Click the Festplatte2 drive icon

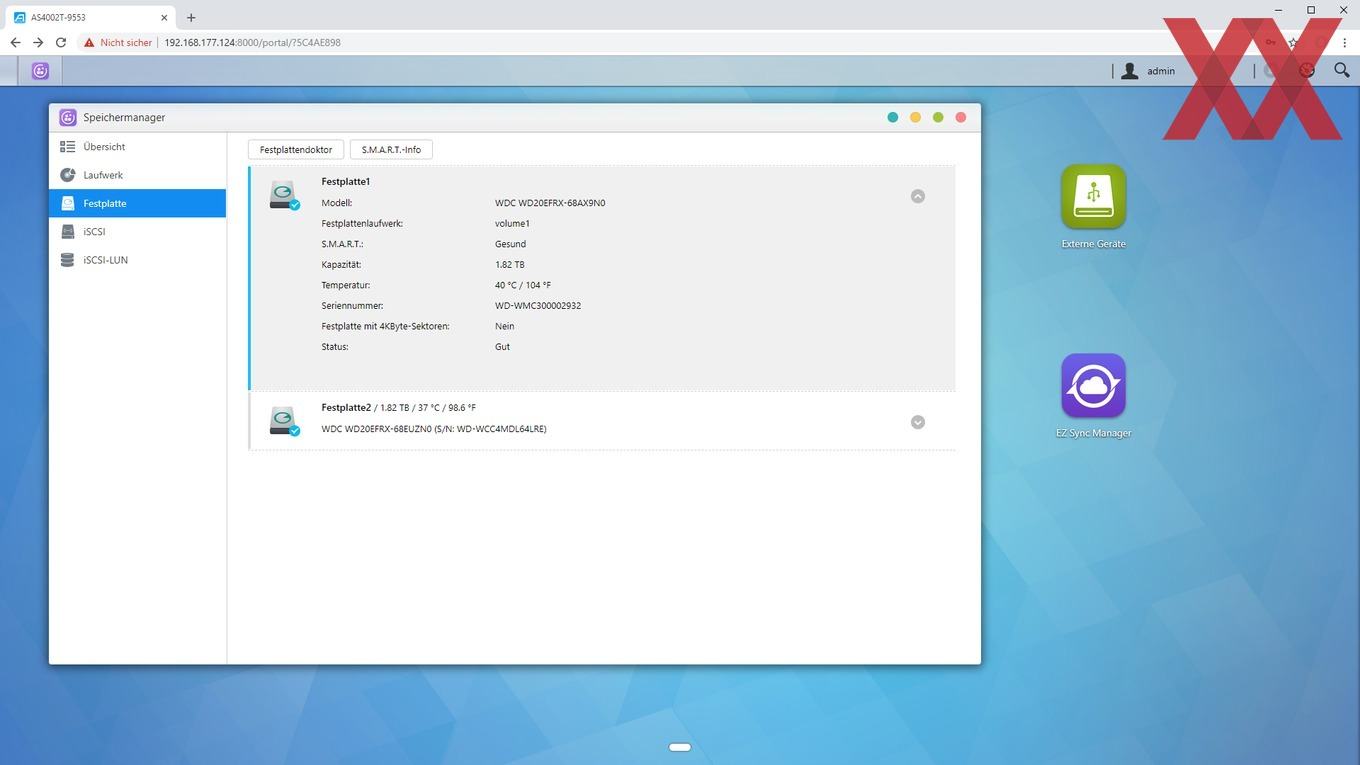point(284,421)
